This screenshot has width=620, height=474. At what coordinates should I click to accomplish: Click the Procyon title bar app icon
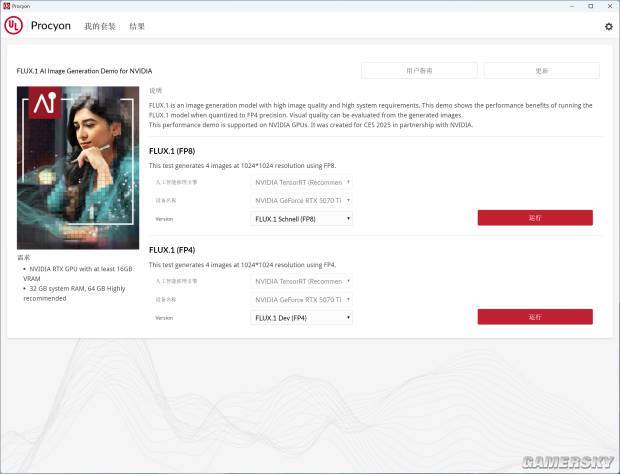pos(6,6)
